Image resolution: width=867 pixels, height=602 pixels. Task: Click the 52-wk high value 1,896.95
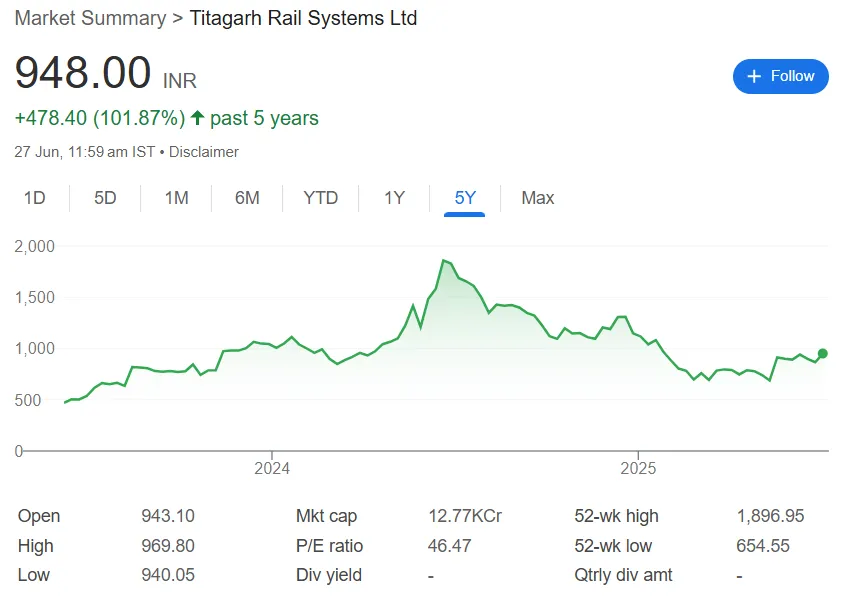(770, 516)
